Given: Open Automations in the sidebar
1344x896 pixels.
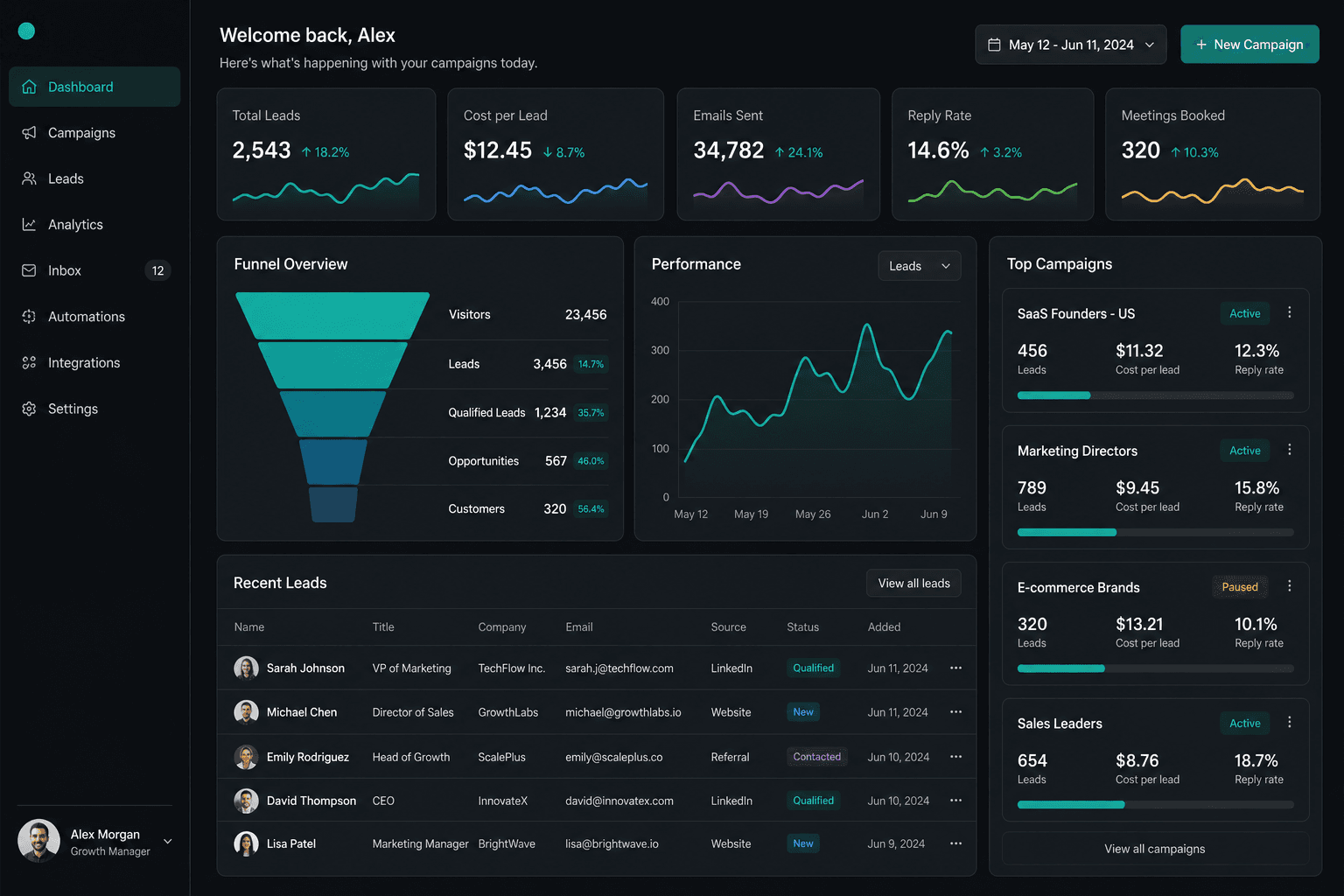Looking at the screenshot, I should point(94,317).
